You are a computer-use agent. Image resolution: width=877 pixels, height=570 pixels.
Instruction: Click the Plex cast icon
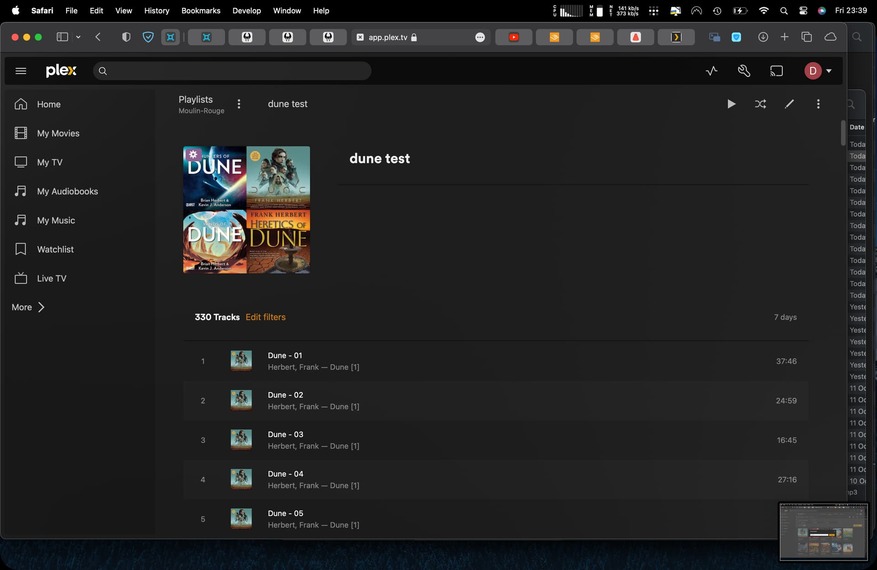pyautogui.click(x=776, y=71)
